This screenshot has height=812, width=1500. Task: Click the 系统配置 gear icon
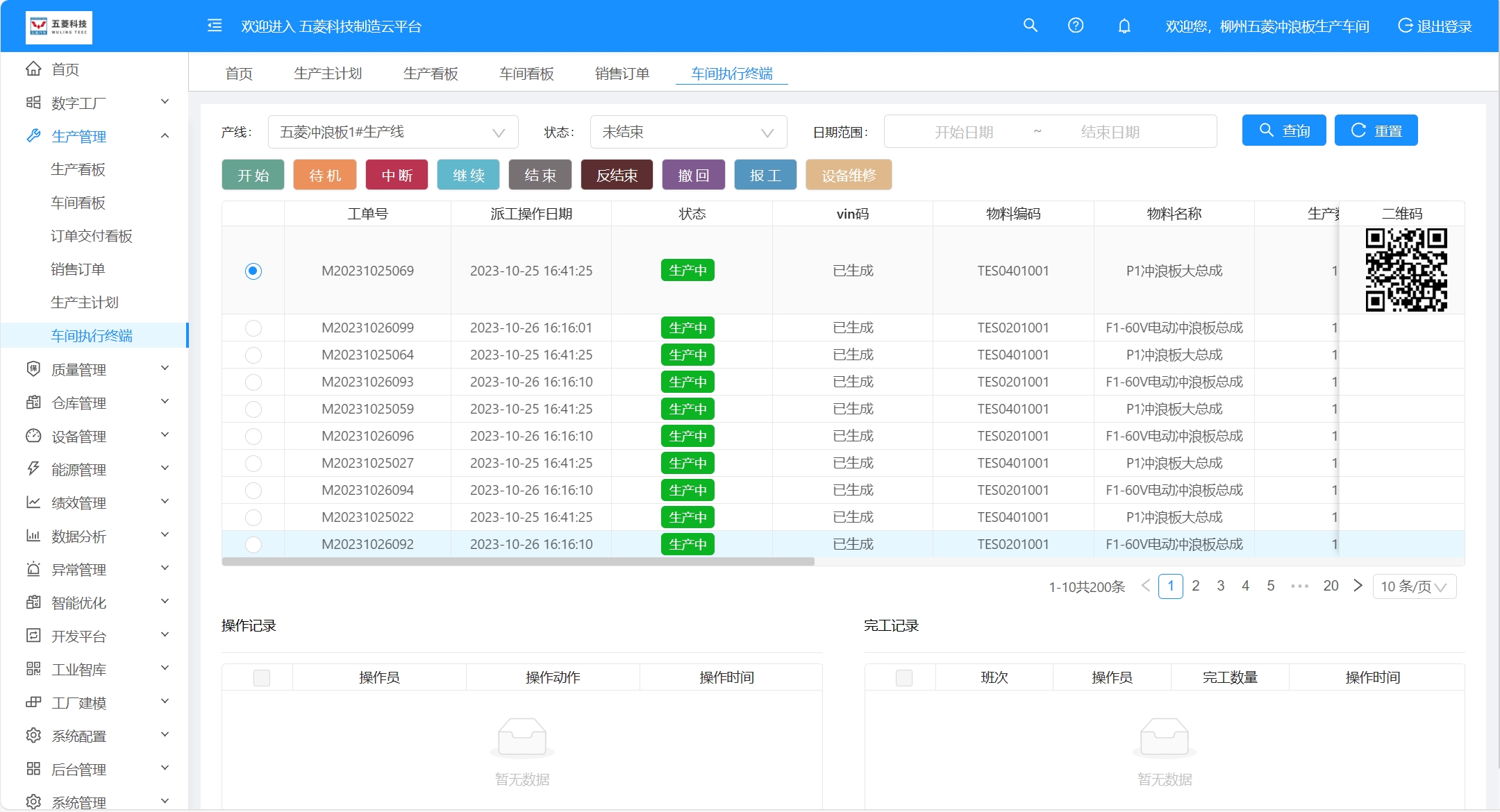[x=33, y=735]
